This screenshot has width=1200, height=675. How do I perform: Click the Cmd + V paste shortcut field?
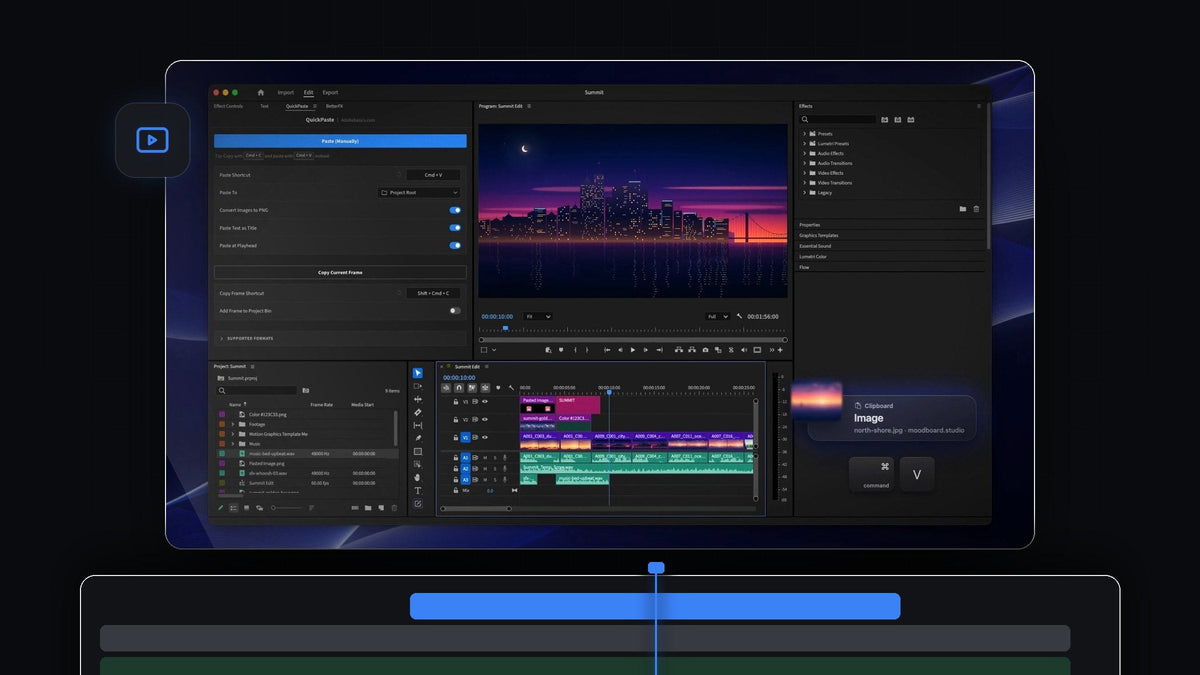[x=434, y=175]
